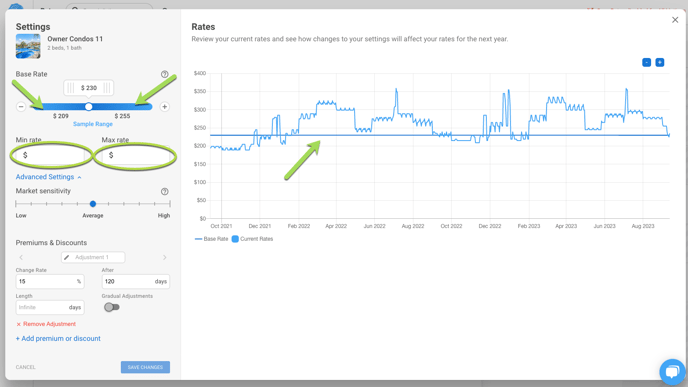
Task: Click the Min rate input field
Action: tap(50, 155)
